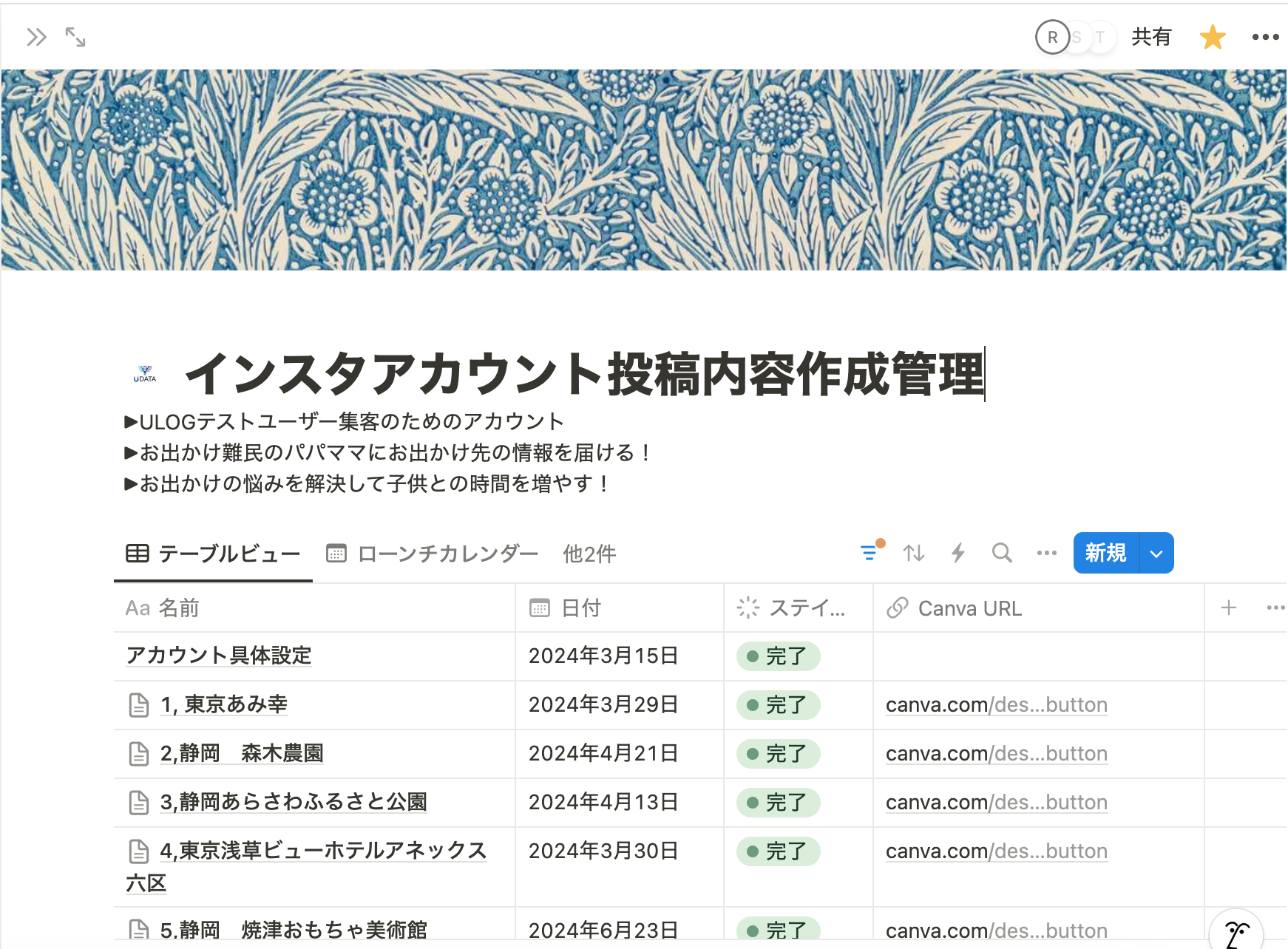The width and height of the screenshot is (1288, 949).
Task: Click the page icon beside 1, 東京あみ幸
Action: [139, 705]
